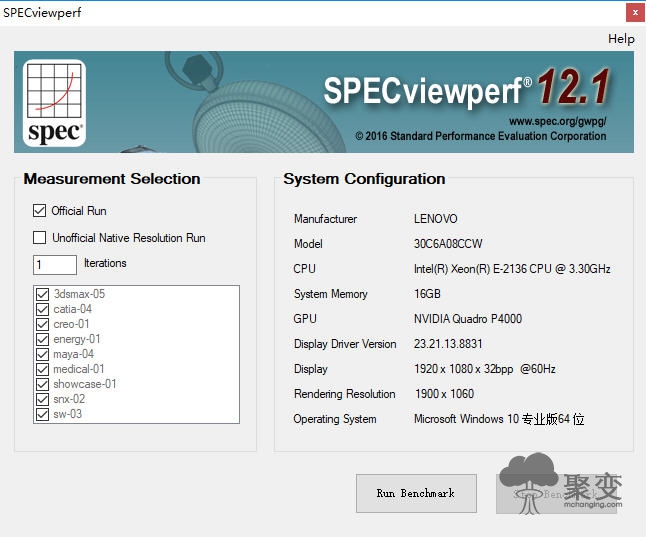
Task: Click the Rendering Resolution label
Action: (x=344, y=394)
